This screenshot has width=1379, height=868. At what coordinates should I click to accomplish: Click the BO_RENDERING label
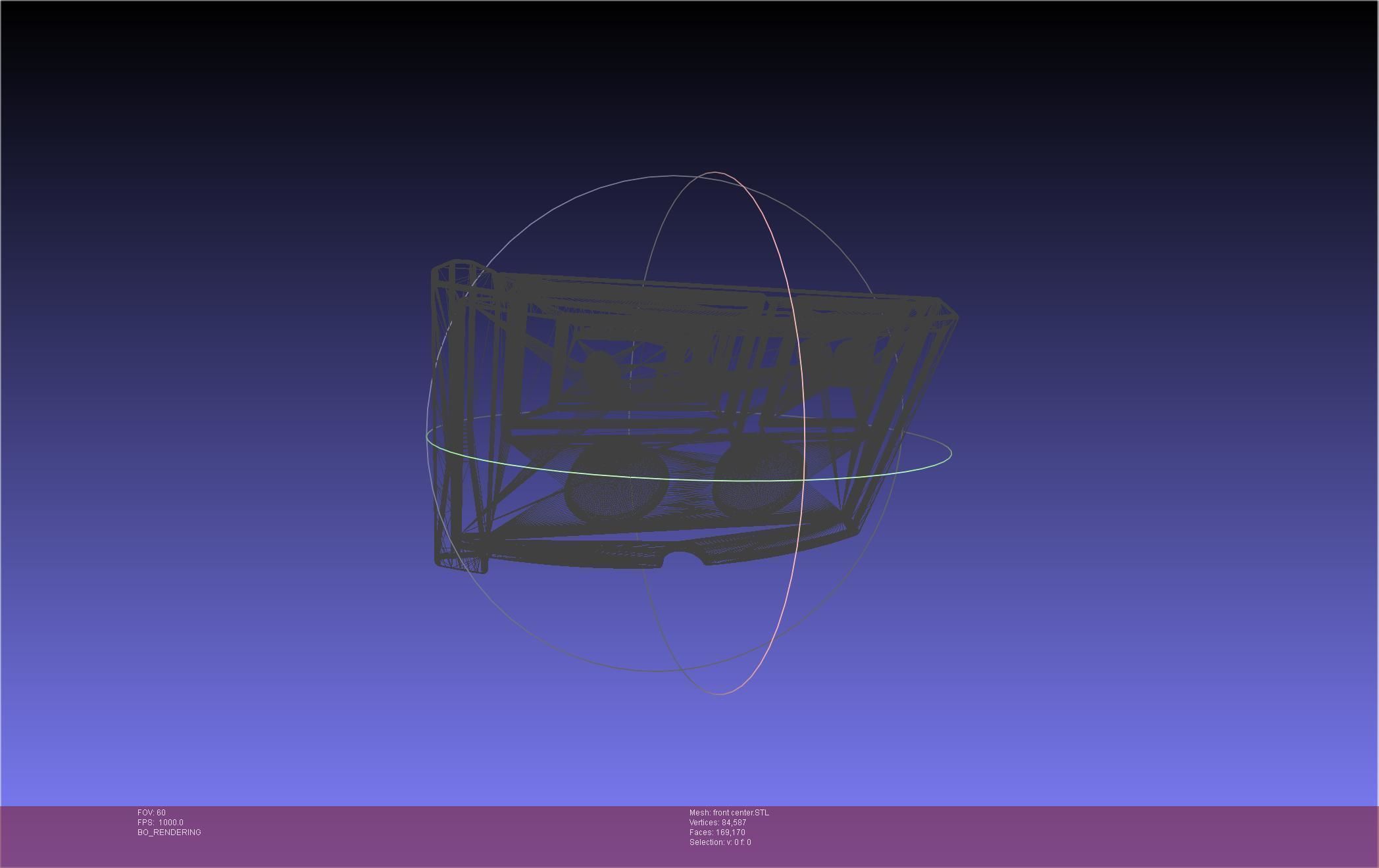[169, 832]
